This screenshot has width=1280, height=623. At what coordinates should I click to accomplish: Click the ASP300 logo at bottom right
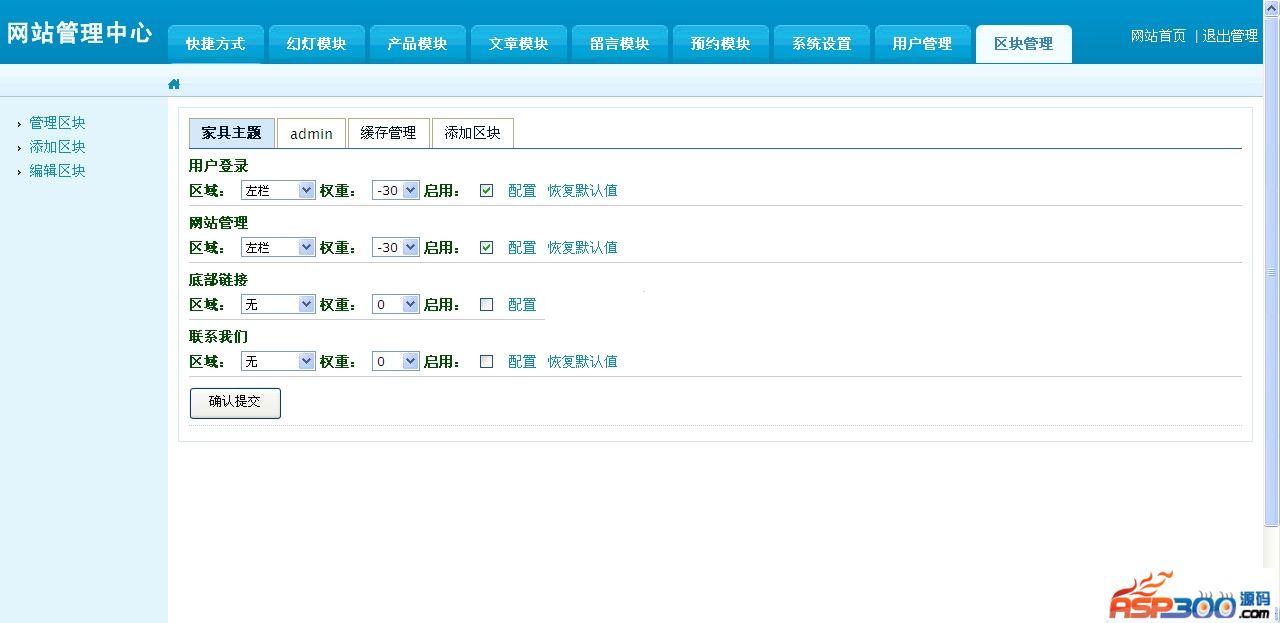click(1189, 598)
